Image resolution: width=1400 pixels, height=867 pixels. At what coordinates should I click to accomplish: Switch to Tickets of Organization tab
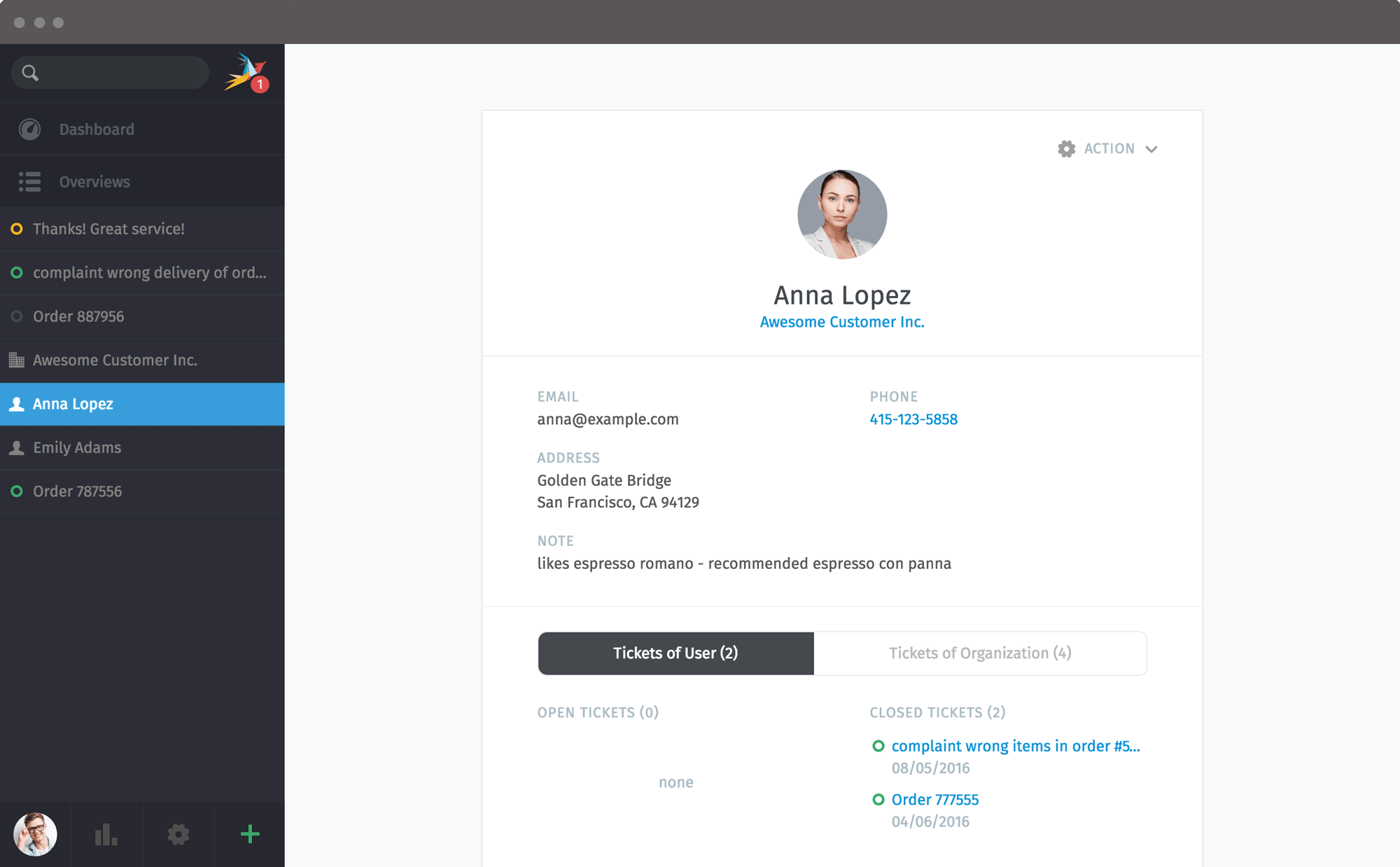pyautogui.click(x=981, y=653)
